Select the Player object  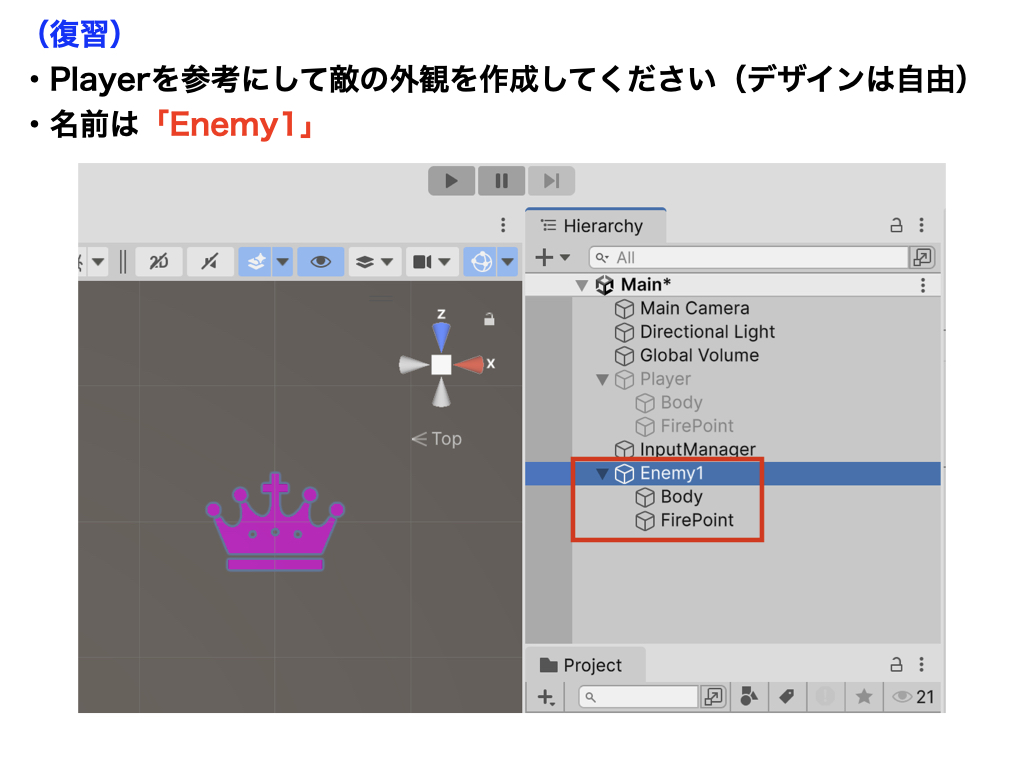pyautogui.click(x=665, y=379)
